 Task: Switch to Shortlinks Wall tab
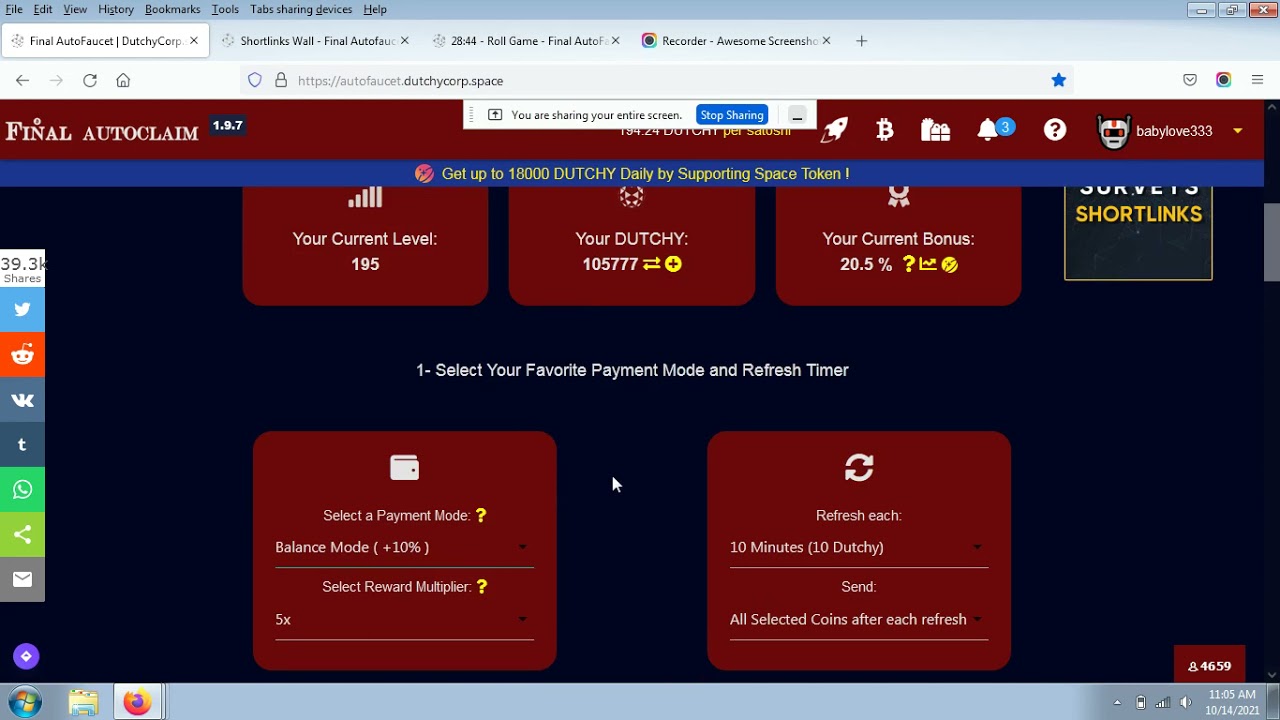click(x=314, y=41)
